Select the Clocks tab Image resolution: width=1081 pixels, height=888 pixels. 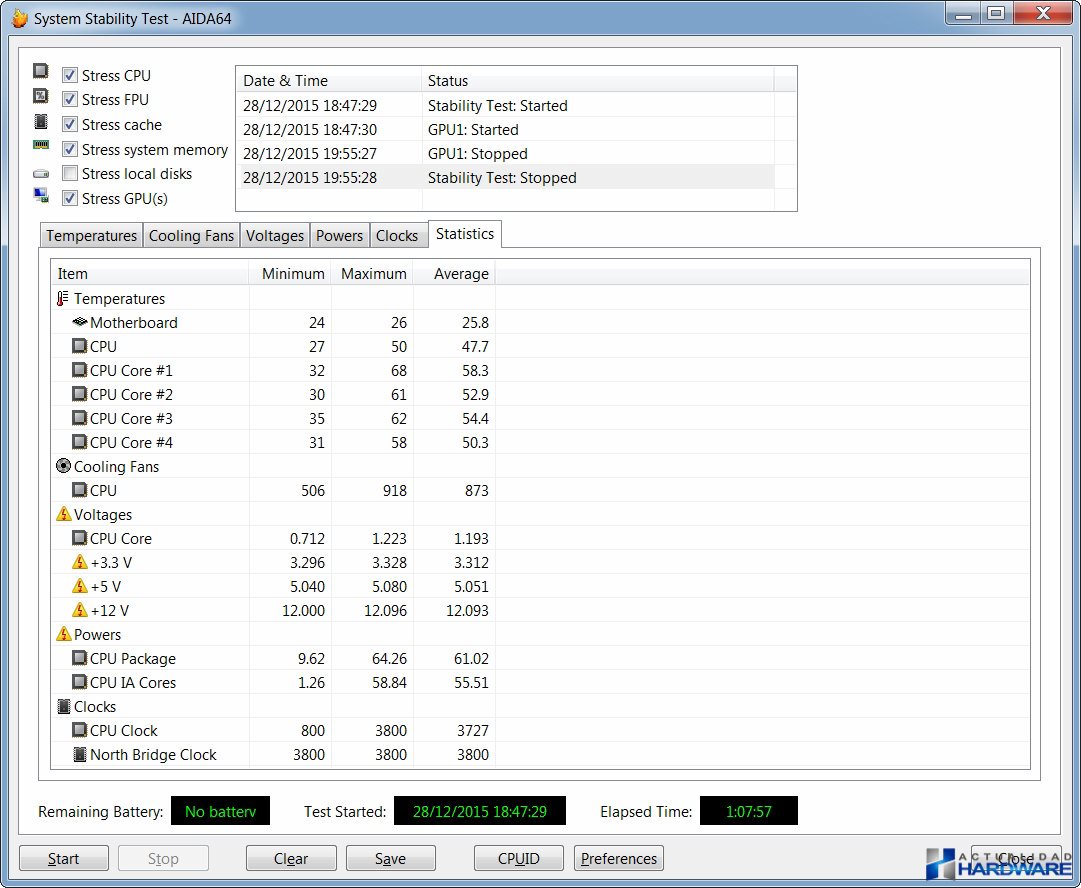coord(397,236)
